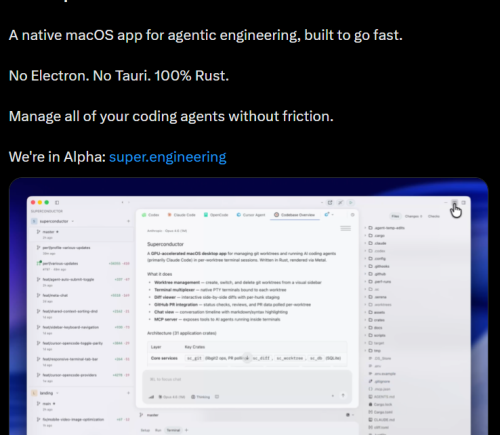Switch to the Claude Code tab
Viewport: 500px width, 435px height.
181,215
